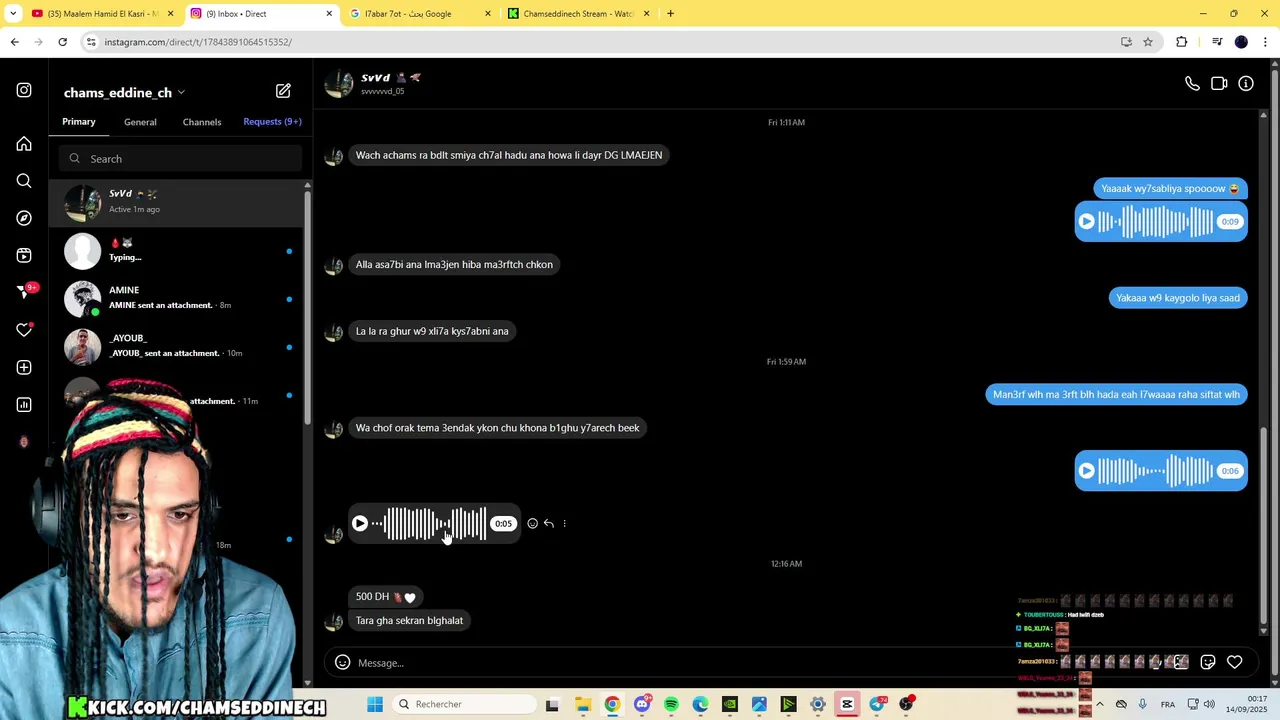Viewport: 1280px width, 720px height.
Task: Select the General inbox tab
Action: 140,122
